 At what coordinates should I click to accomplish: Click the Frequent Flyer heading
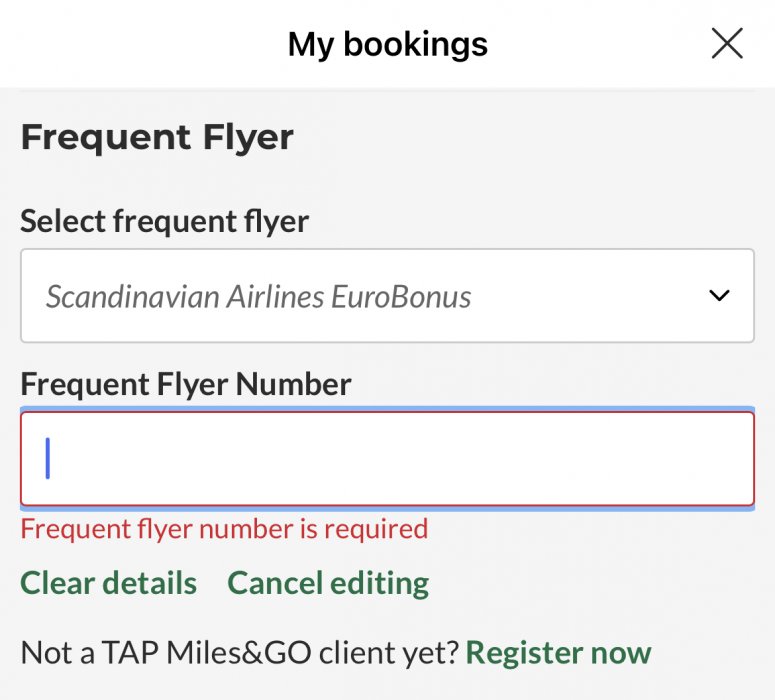click(x=157, y=137)
